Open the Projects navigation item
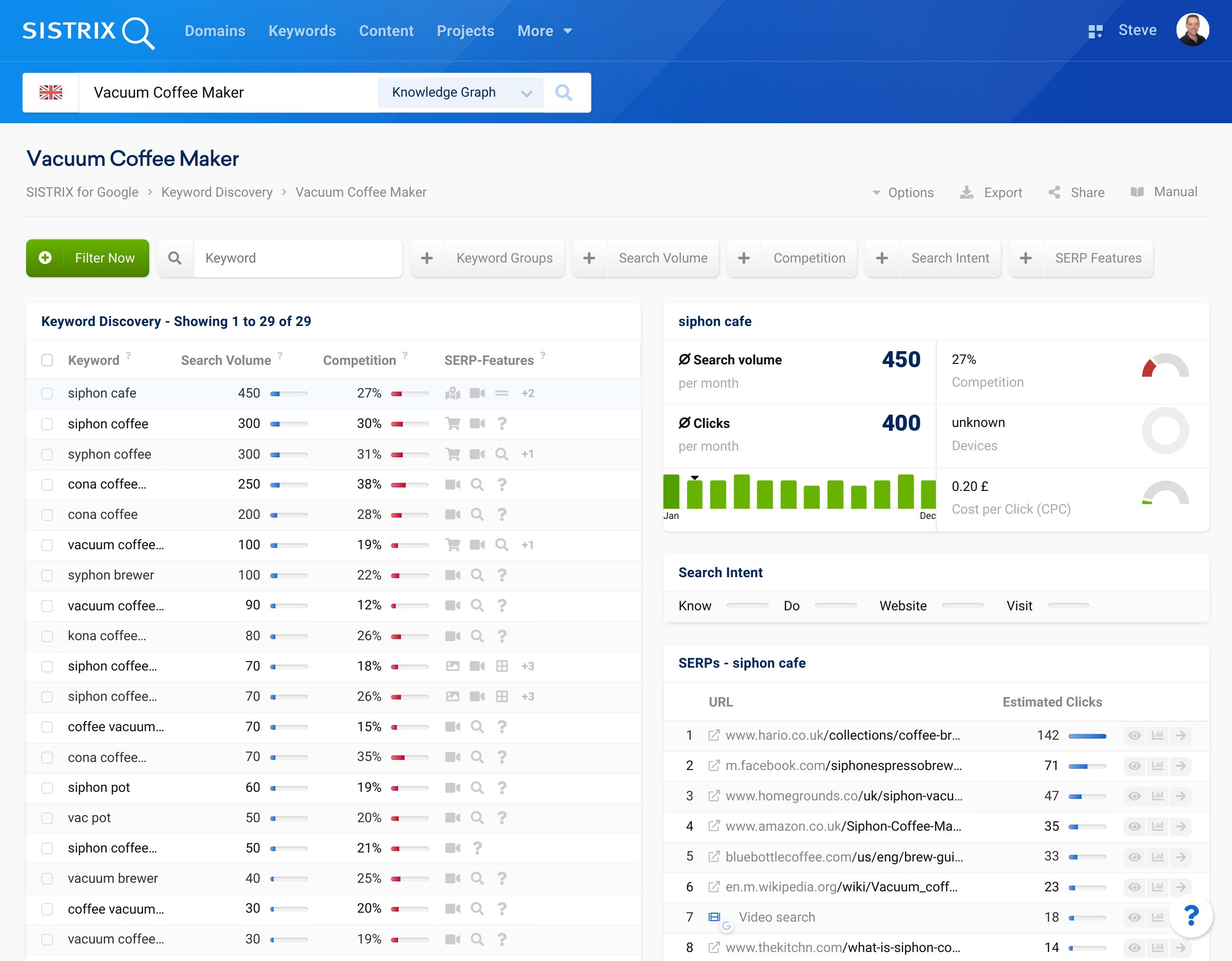The height and width of the screenshot is (961, 1232). click(x=465, y=31)
